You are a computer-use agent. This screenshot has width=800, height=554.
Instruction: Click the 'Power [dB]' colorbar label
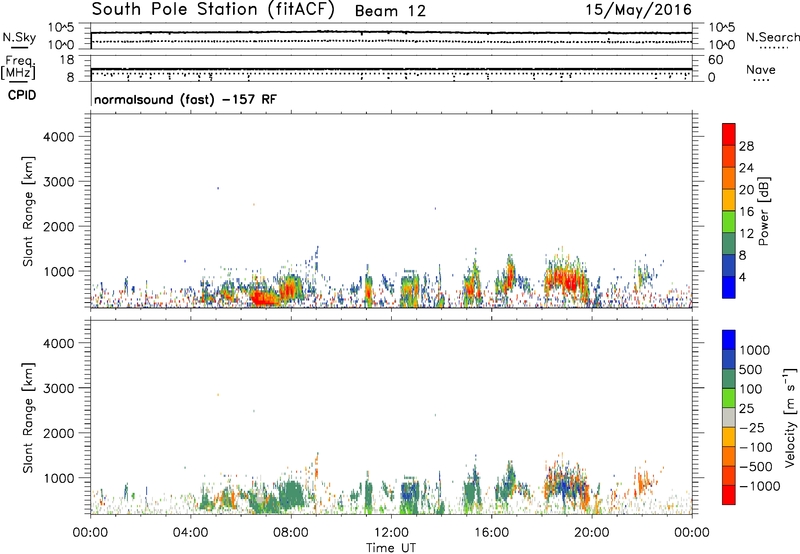[x=764, y=211]
